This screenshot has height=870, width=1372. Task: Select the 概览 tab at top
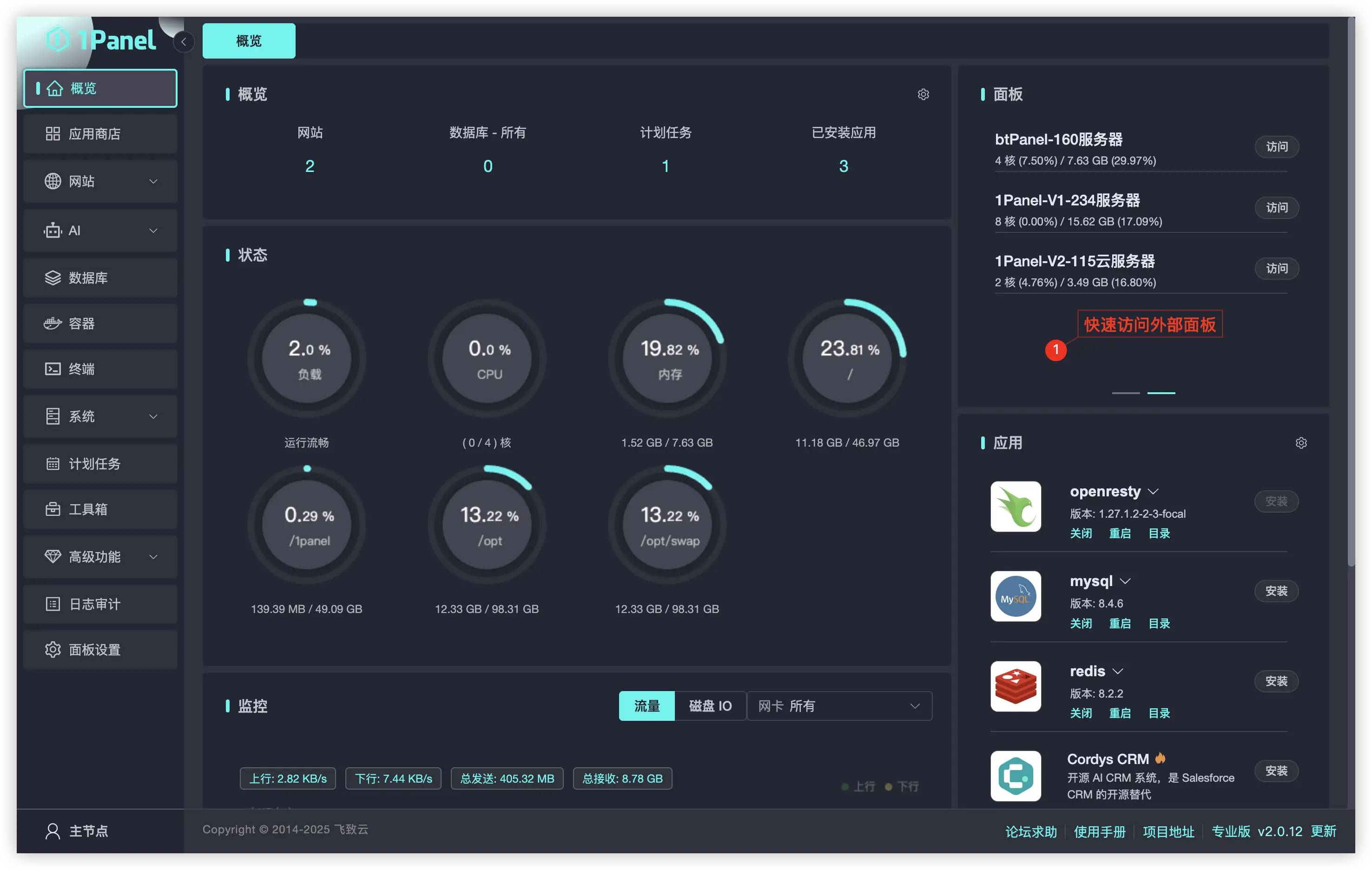click(249, 41)
